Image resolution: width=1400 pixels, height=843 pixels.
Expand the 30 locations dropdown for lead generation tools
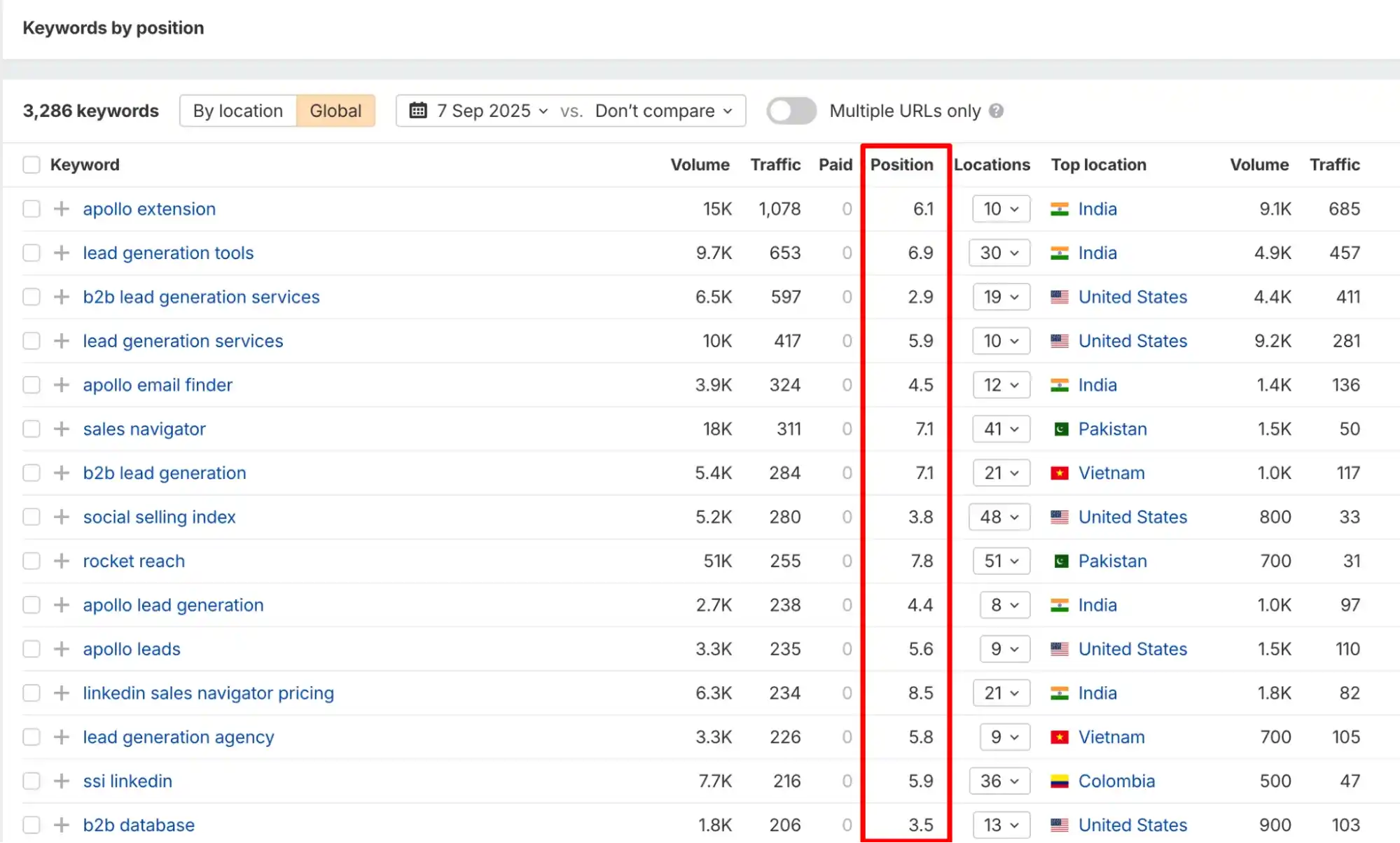(999, 253)
